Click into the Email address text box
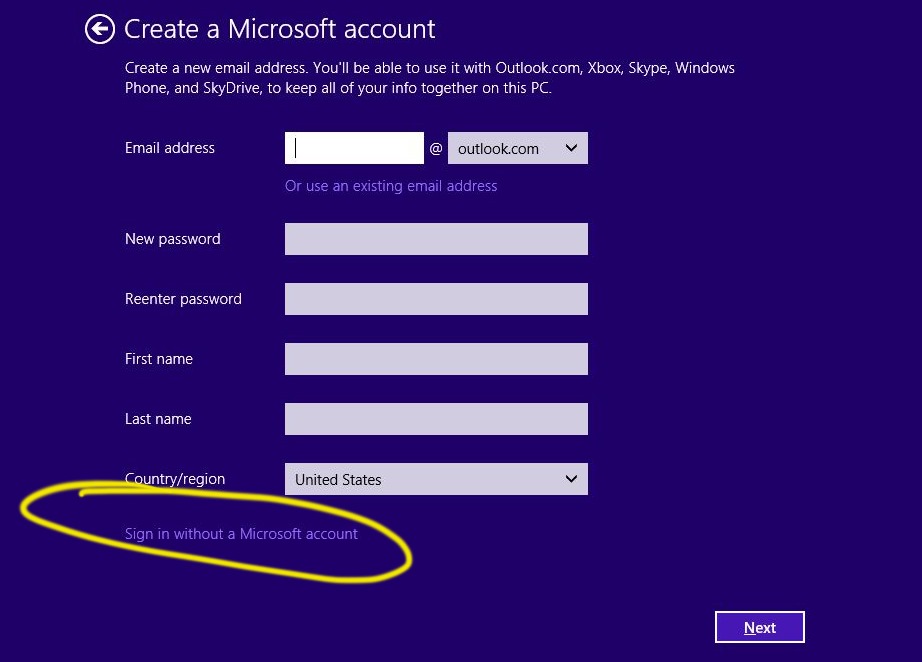The height and width of the screenshot is (662, 922). click(x=354, y=148)
